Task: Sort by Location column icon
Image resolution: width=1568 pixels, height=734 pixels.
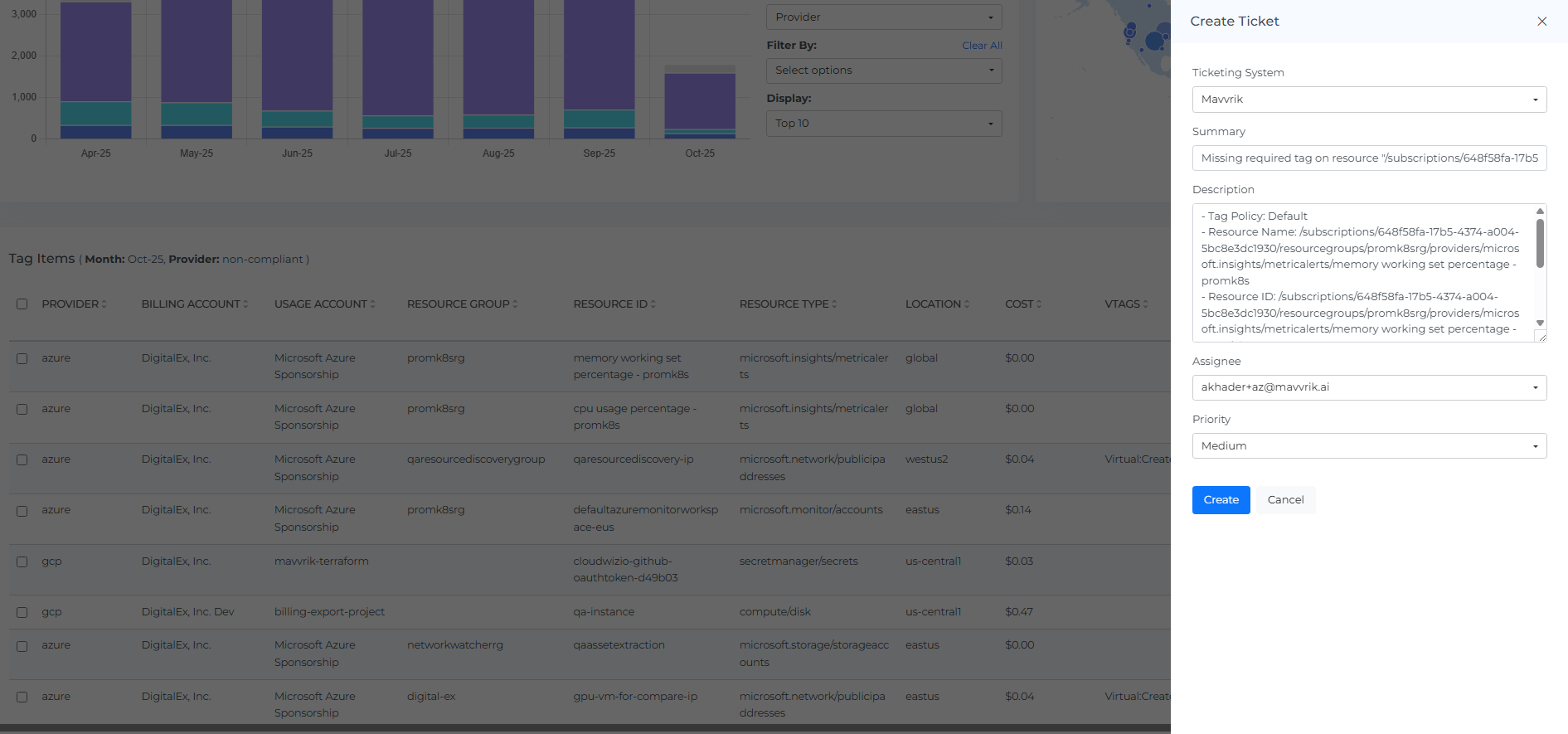Action: (x=967, y=304)
